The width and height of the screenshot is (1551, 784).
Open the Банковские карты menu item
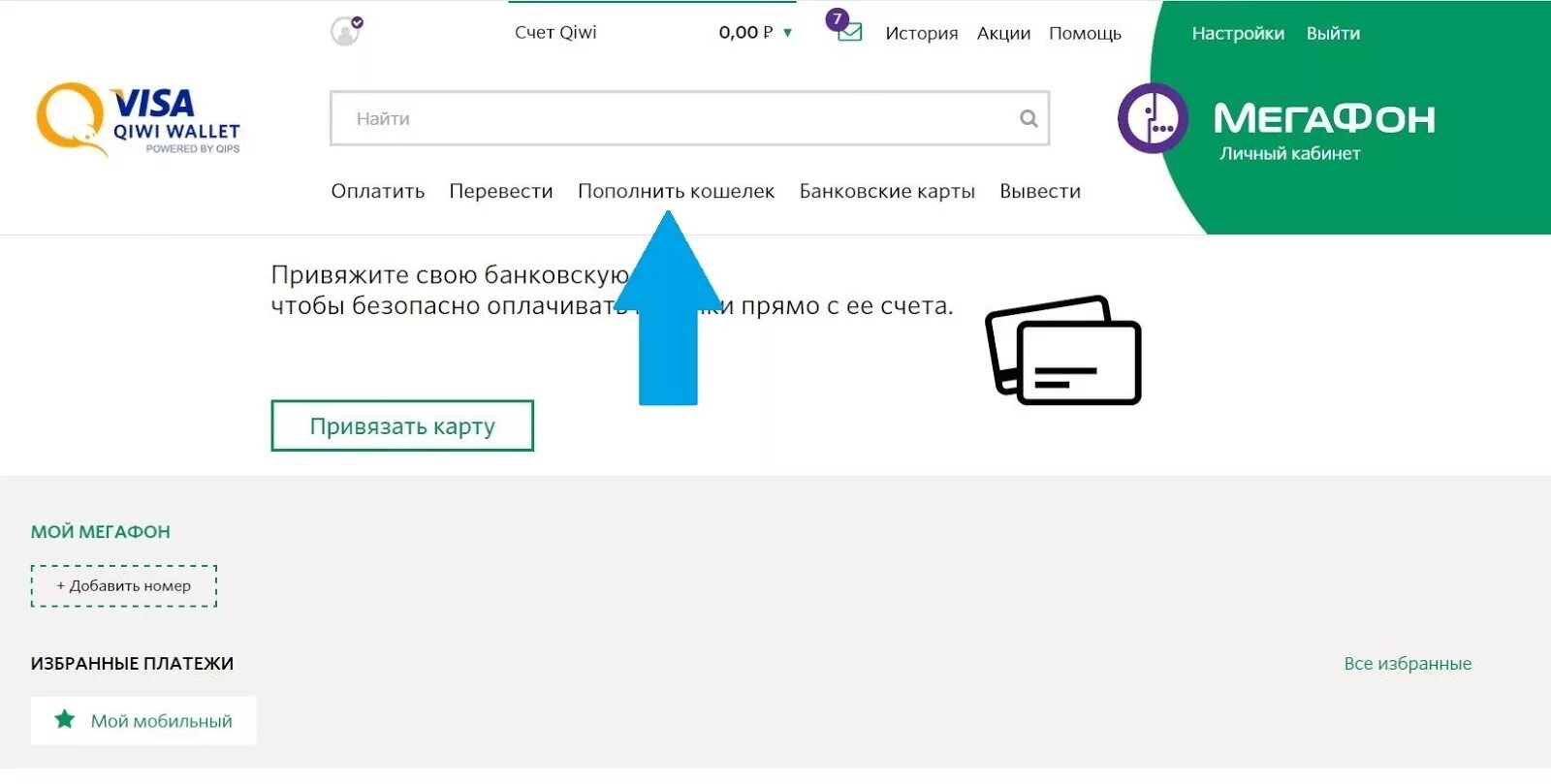coord(887,191)
